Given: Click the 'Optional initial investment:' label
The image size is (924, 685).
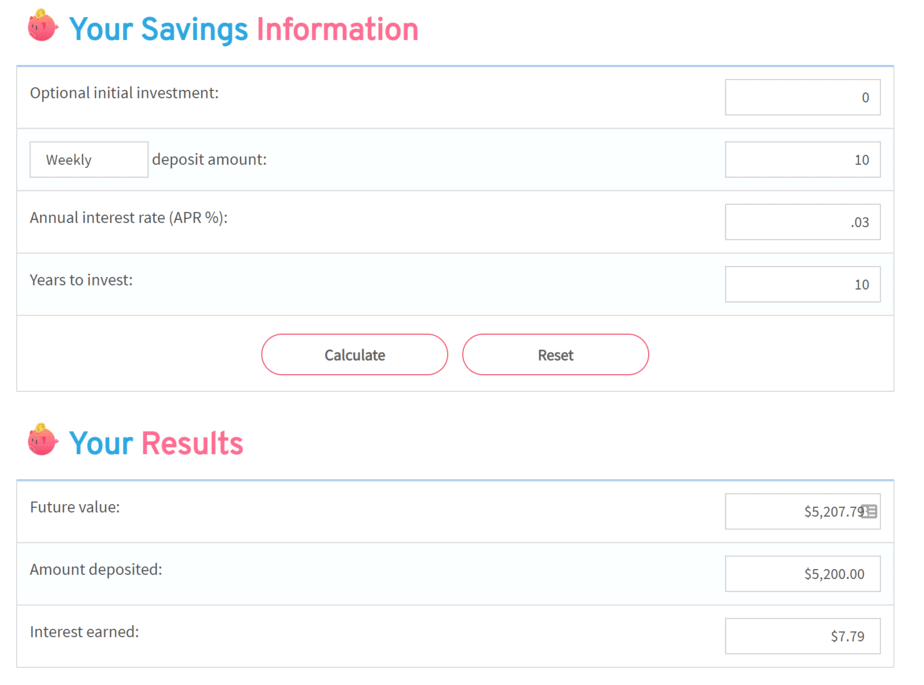Looking at the screenshot, I should [x=124, y=93].
